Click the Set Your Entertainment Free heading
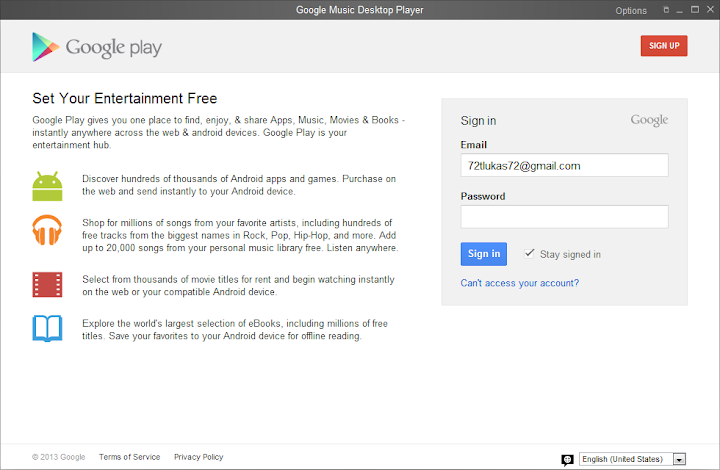This screenshot has height=470, width=720. coord(124,98)
